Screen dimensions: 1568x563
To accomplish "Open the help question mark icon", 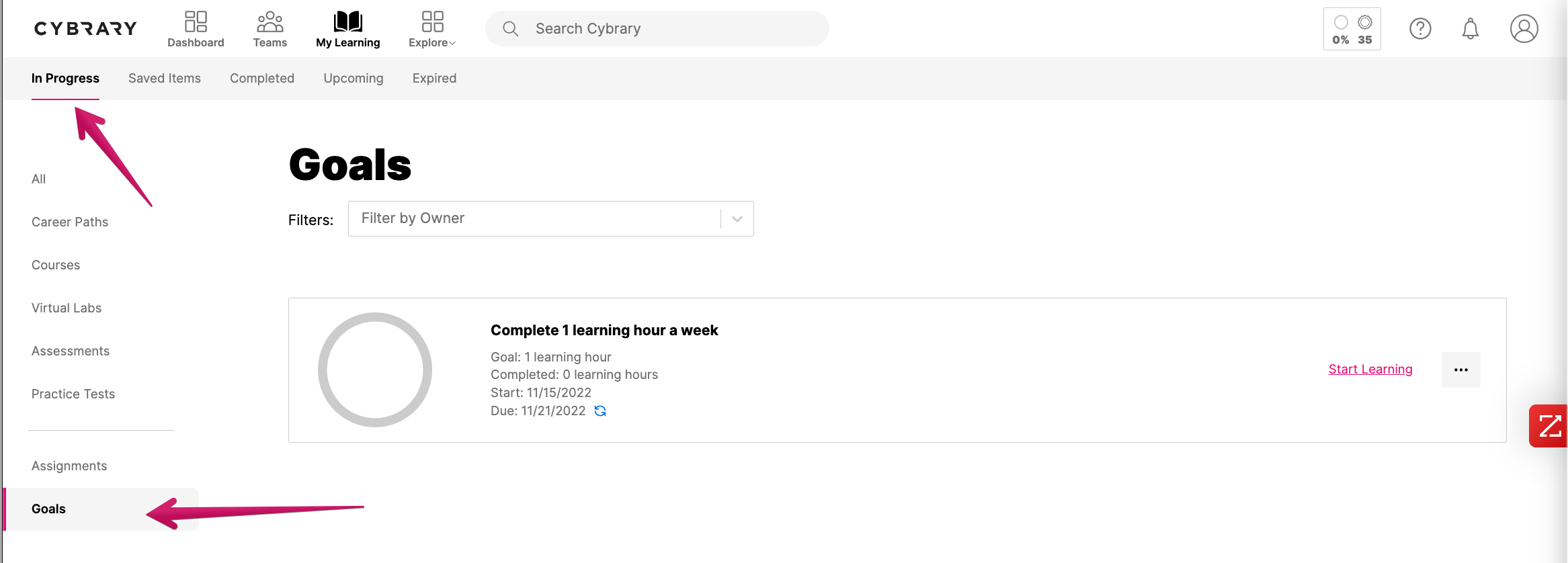I will 1420,29.
